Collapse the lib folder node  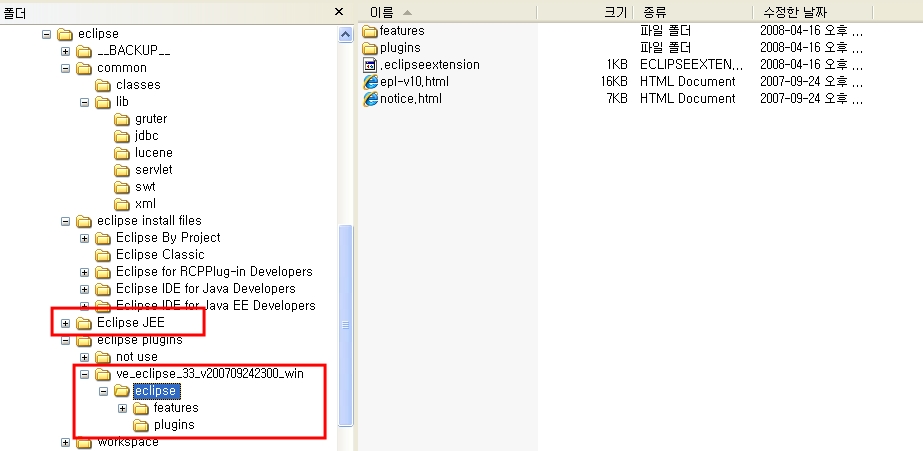pos(84,102)
